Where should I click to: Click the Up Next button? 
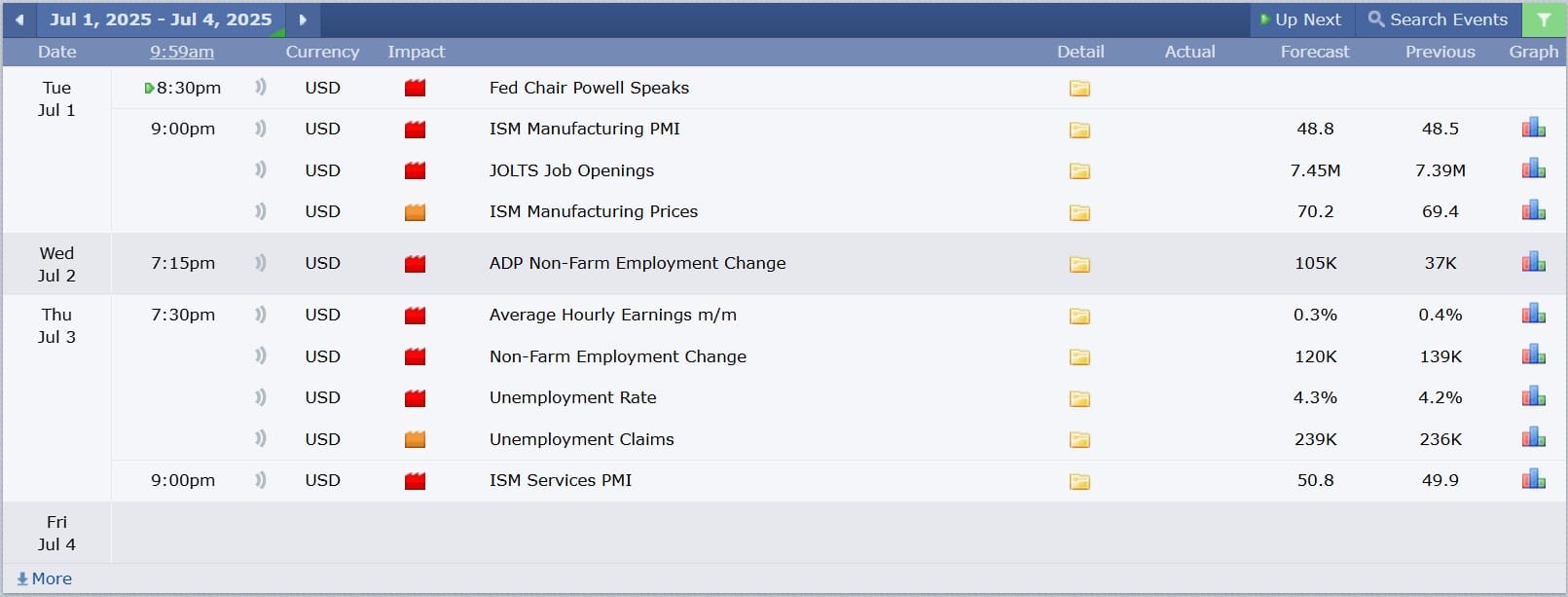[1300, 19]
